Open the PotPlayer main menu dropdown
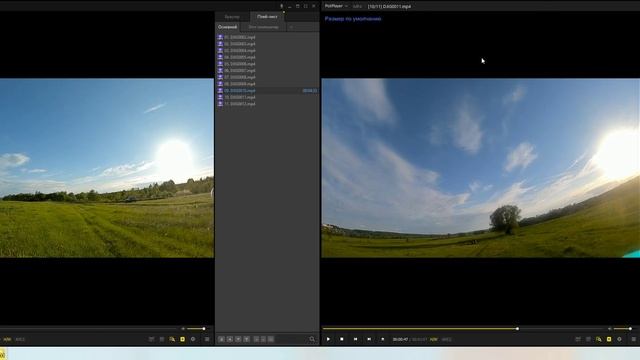 click(336, 6)
